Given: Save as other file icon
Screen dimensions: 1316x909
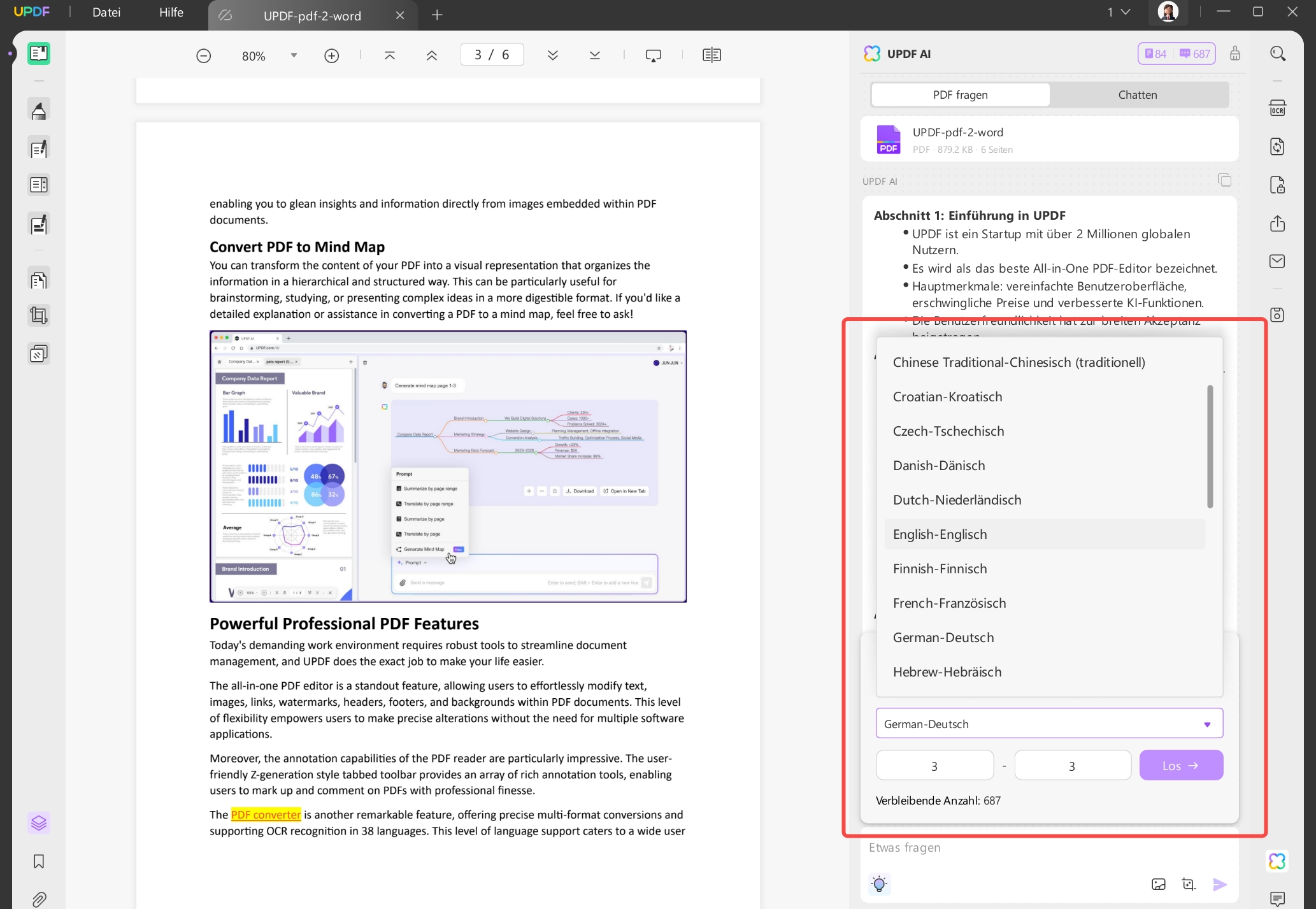Looking at the screenshot, I should coord(1278,315).
